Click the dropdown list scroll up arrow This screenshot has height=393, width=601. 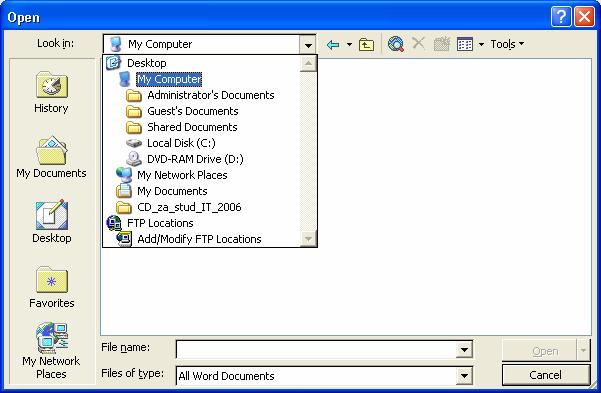pos(308,64)
